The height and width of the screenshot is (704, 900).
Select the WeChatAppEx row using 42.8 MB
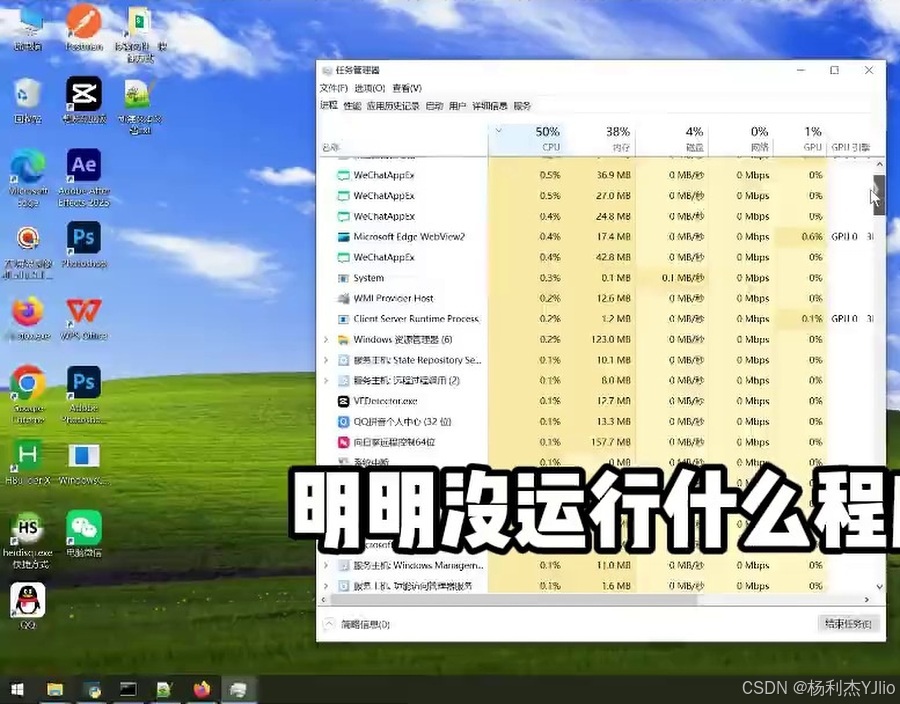click(x=596, y=257)
